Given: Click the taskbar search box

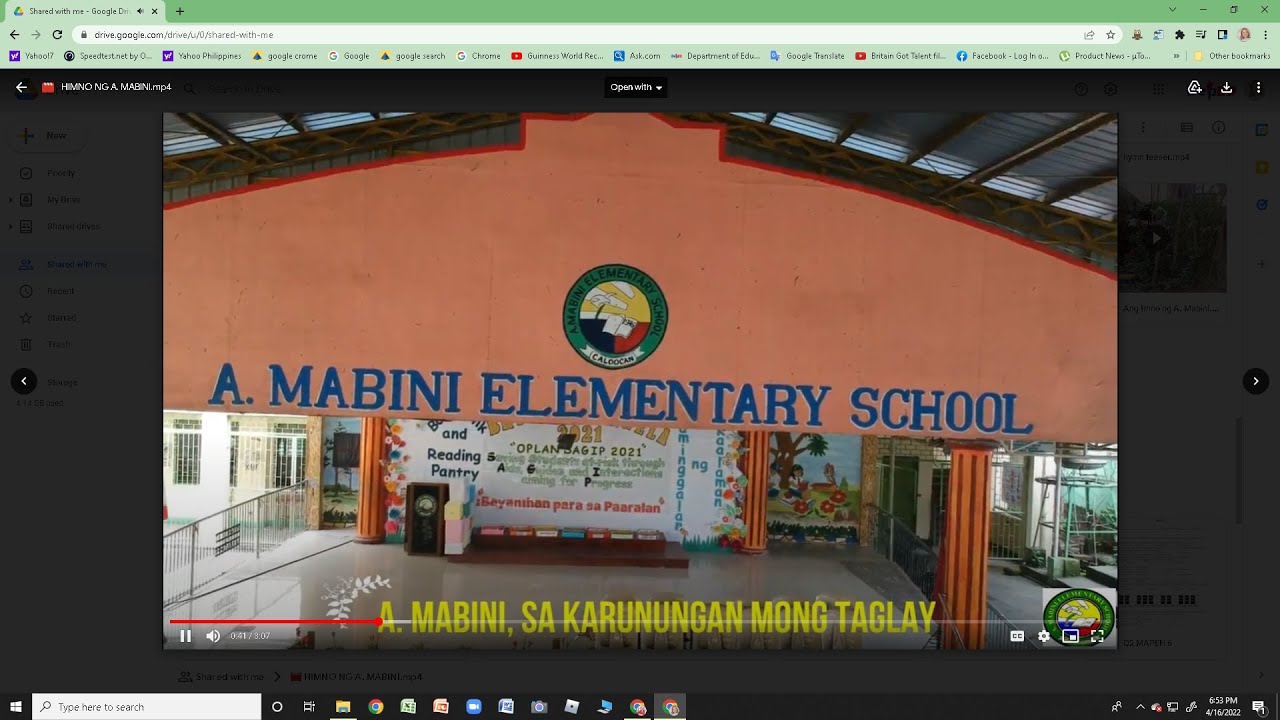Looking at the screenshot, I should point(147,707).
